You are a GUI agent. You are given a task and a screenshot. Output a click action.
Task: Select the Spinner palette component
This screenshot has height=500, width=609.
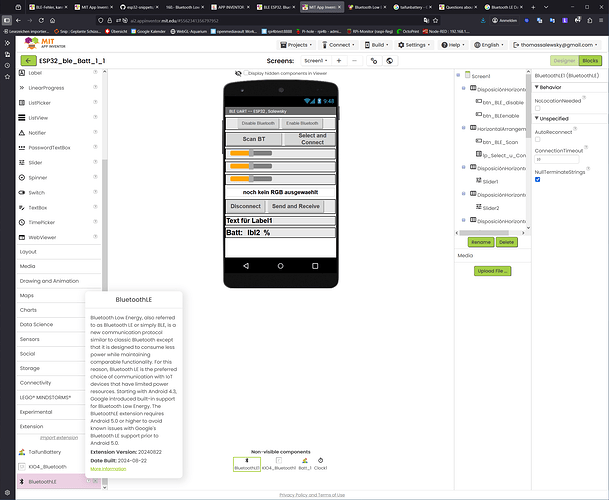(38, 178)
